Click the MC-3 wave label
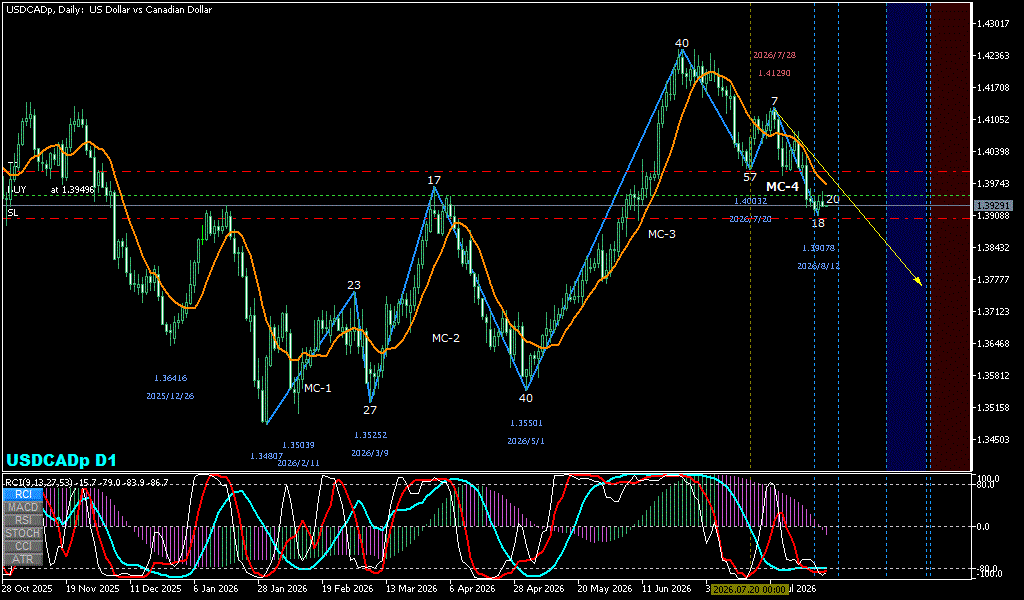Screen dimensions: 1024x600 click(662, 234)
